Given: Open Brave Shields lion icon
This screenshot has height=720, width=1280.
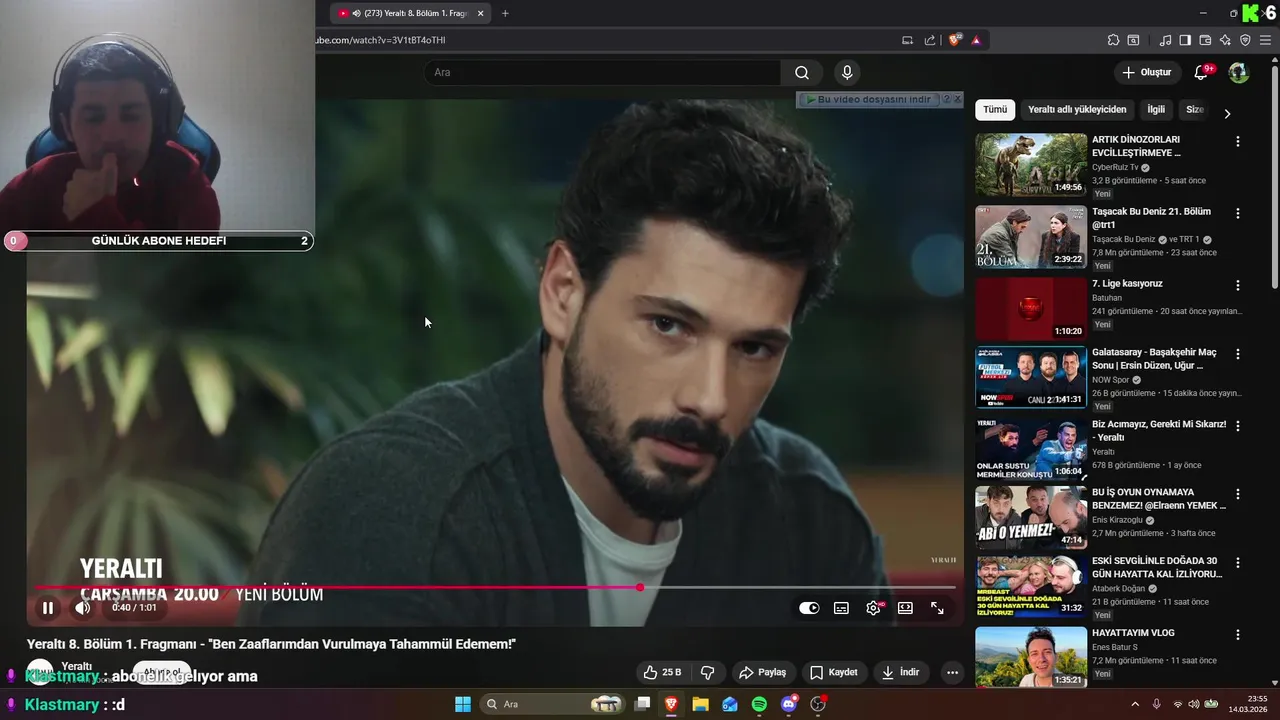Looking at the screenshot, I should tap(955, 40).
